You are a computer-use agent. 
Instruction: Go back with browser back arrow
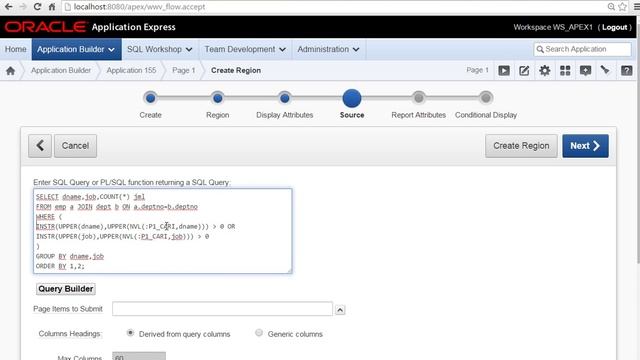click(x=8, y=7)
